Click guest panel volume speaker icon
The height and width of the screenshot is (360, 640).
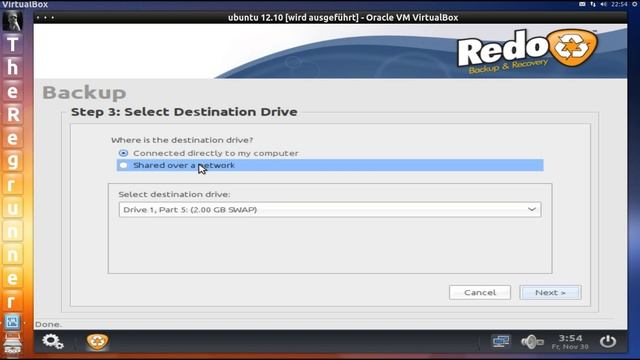[x=532, y=341]
